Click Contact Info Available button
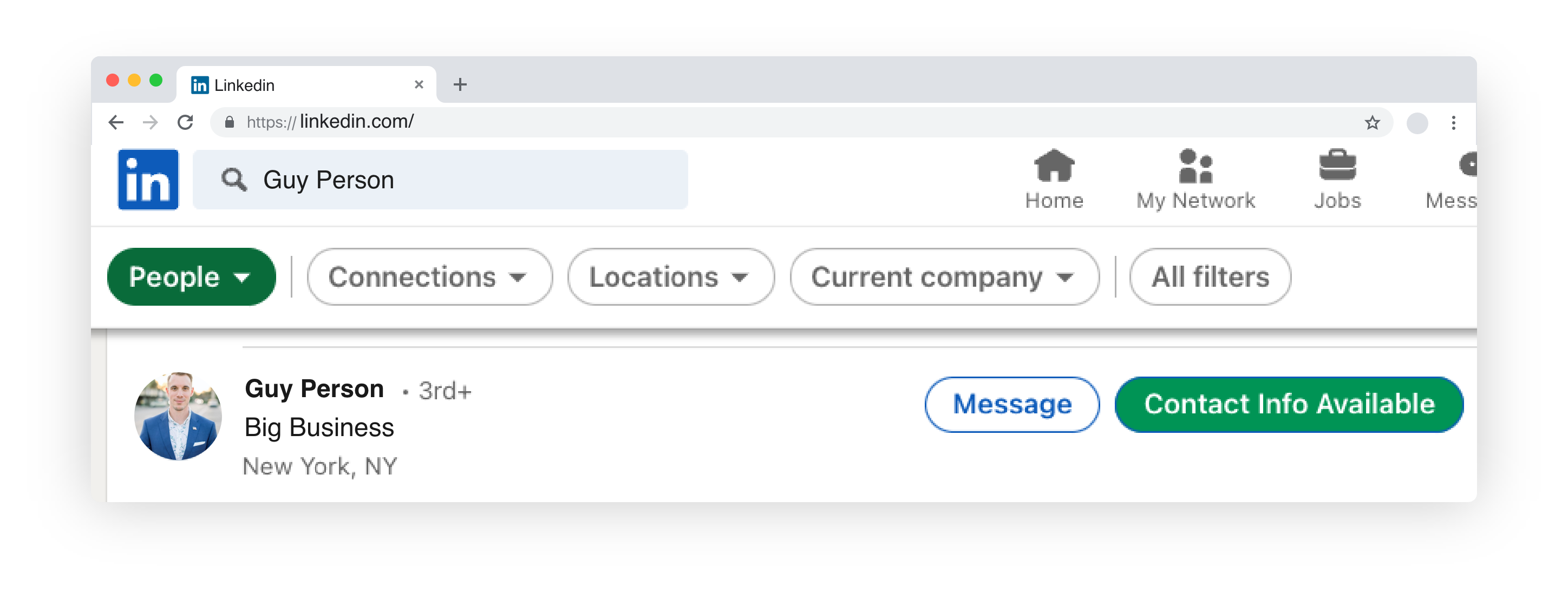Viewport: 1568px width, 593px height. (1289, 405)
